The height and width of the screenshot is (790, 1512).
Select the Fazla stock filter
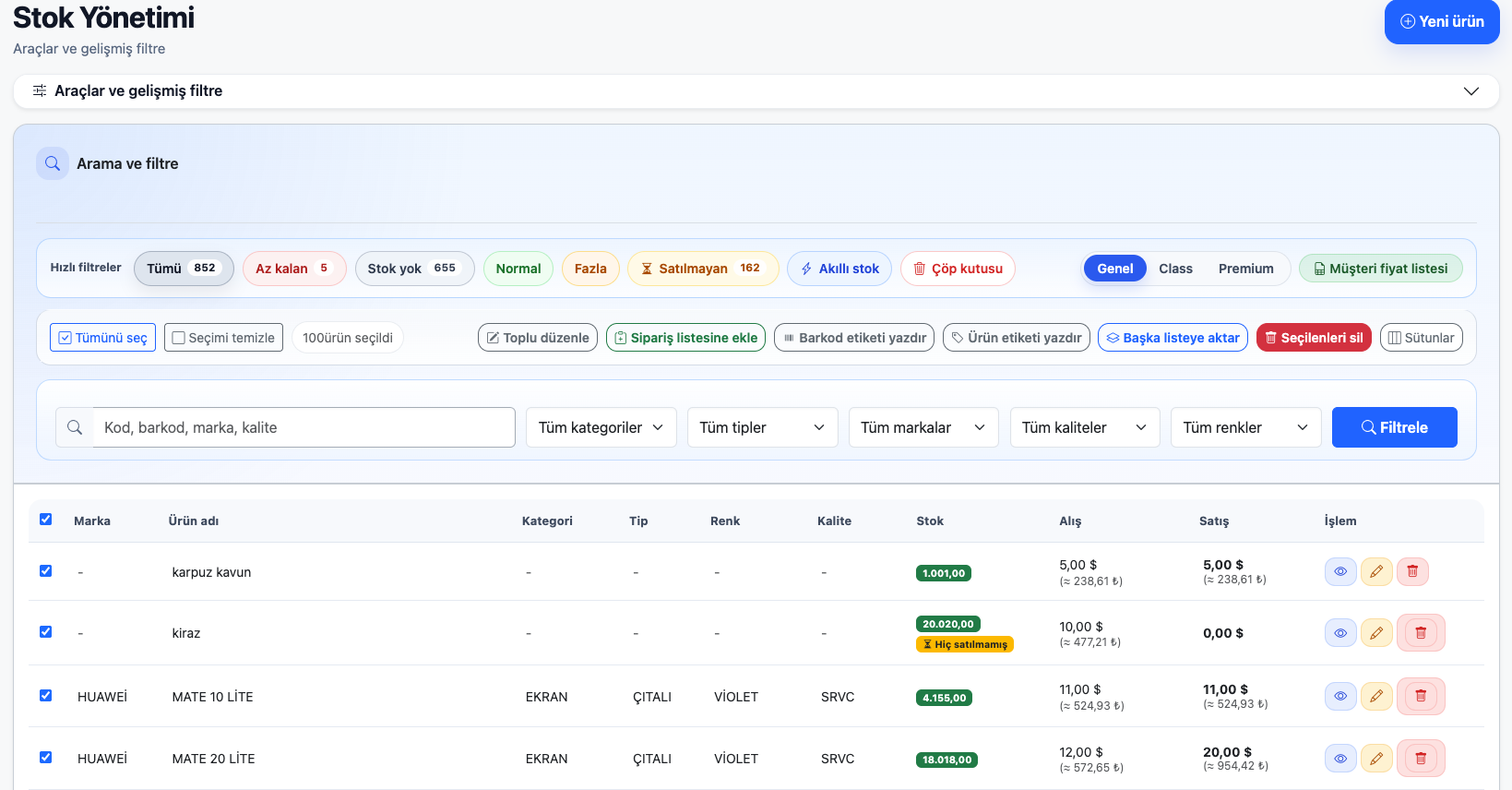[590, 269]
